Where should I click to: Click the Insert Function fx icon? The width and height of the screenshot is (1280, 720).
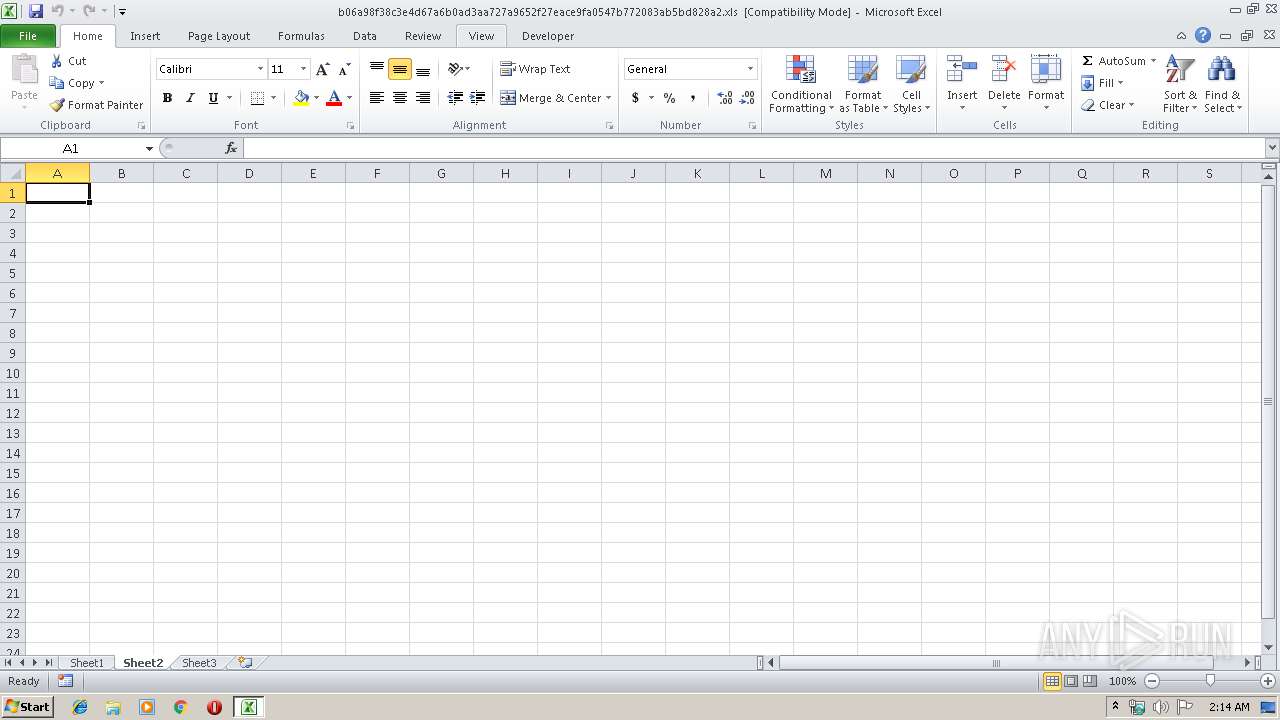(x=231, y=148)
